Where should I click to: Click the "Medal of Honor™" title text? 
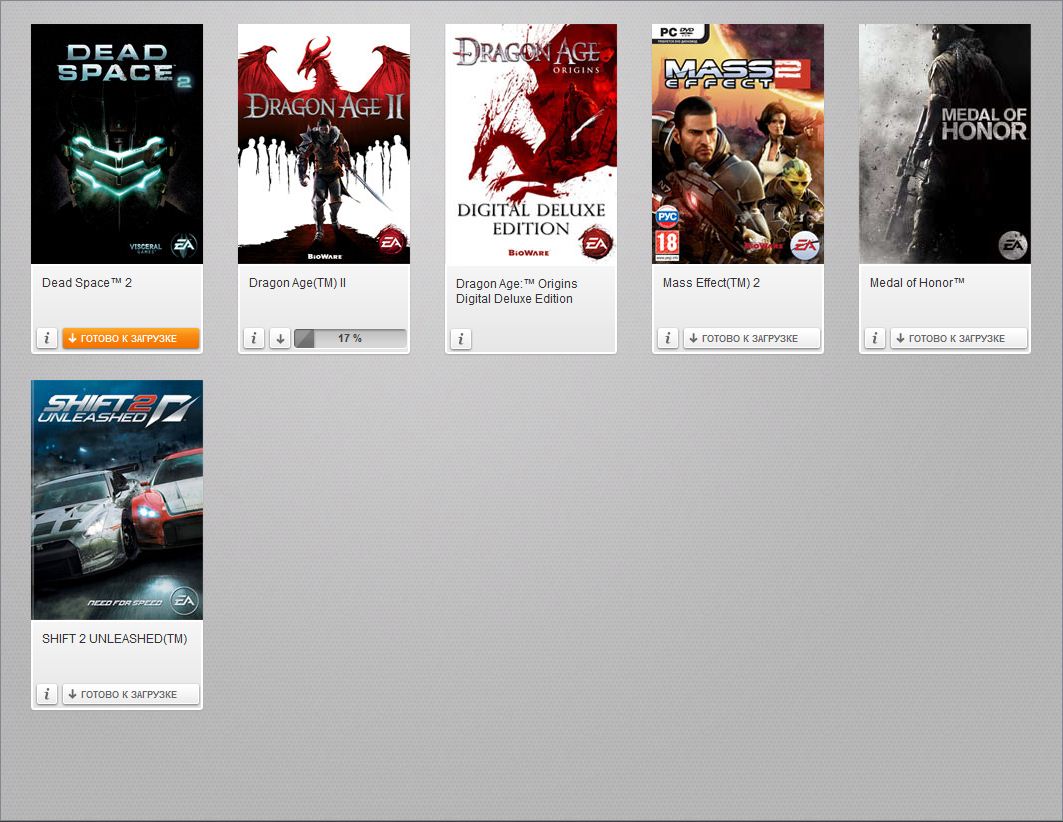tap(917, 283)
